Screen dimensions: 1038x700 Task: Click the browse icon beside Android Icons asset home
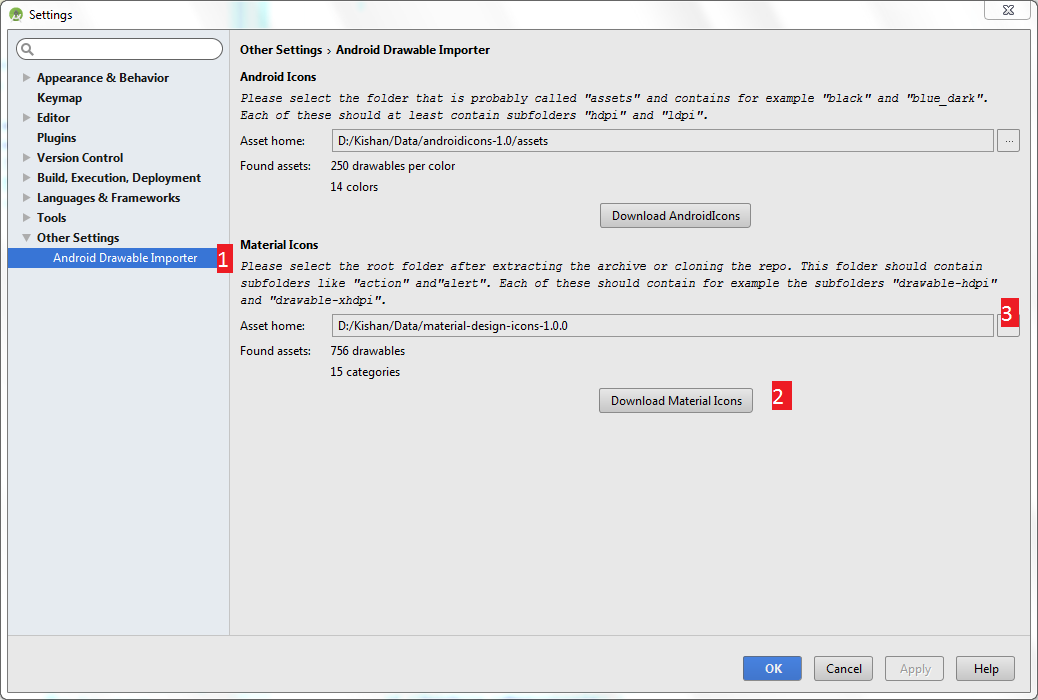tap(1008, 141)
